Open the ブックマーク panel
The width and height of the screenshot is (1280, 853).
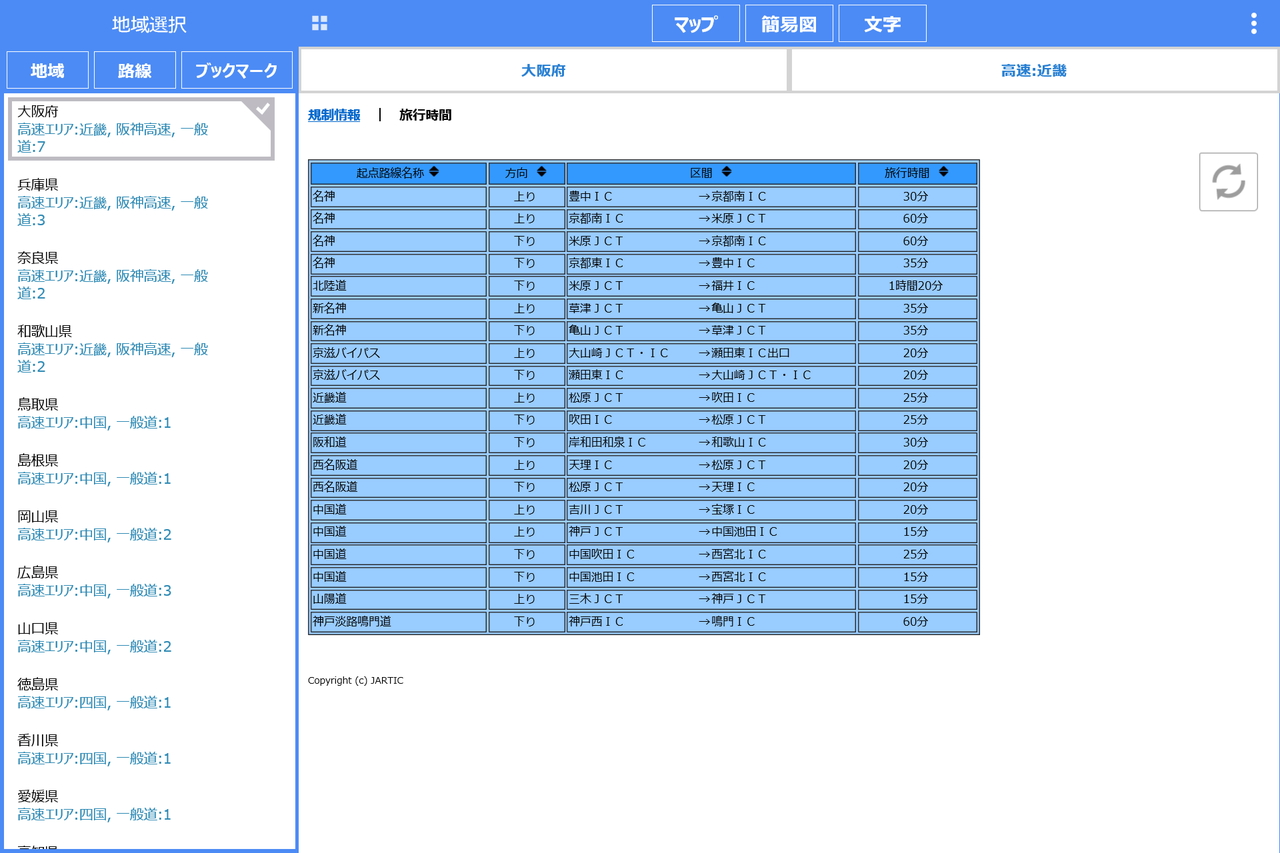pyautogui.click(x=236, y=70)
